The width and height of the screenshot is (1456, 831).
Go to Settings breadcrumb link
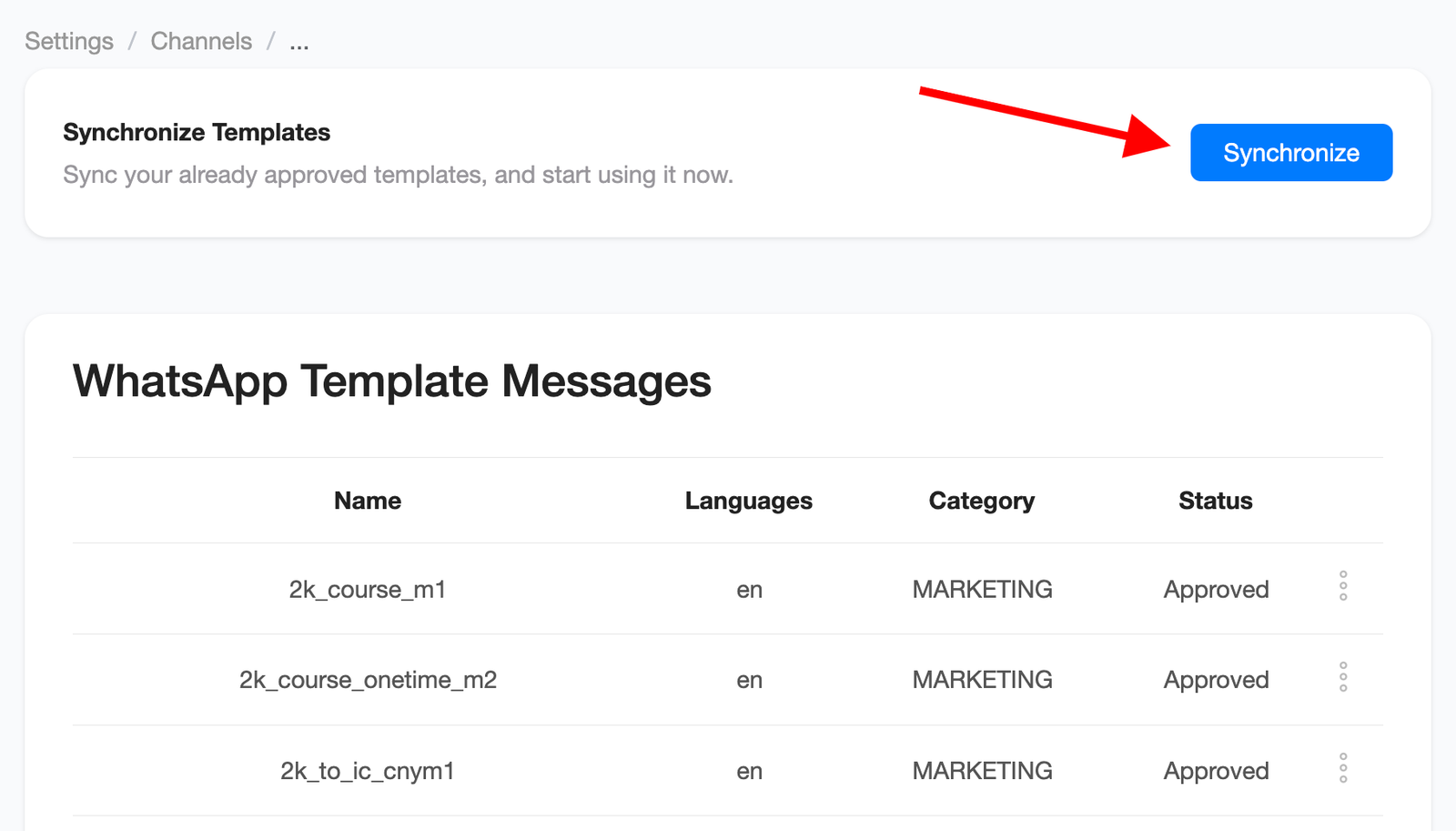(x=69, y=41)
